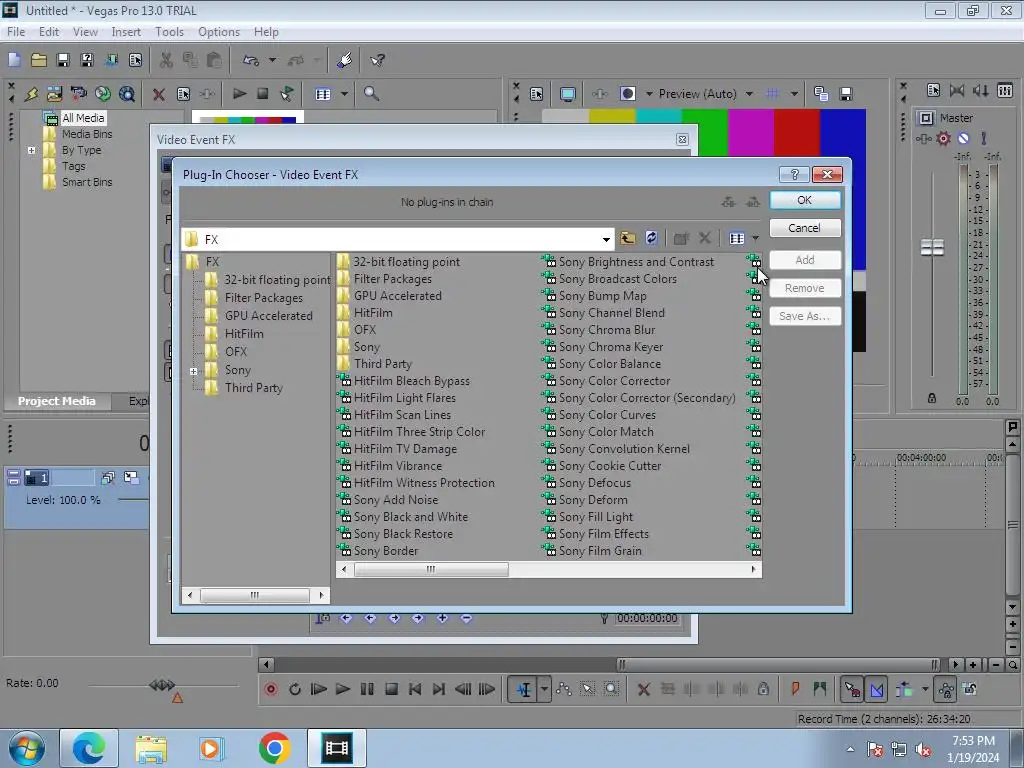Open the Edit menu

pos(48,32)
